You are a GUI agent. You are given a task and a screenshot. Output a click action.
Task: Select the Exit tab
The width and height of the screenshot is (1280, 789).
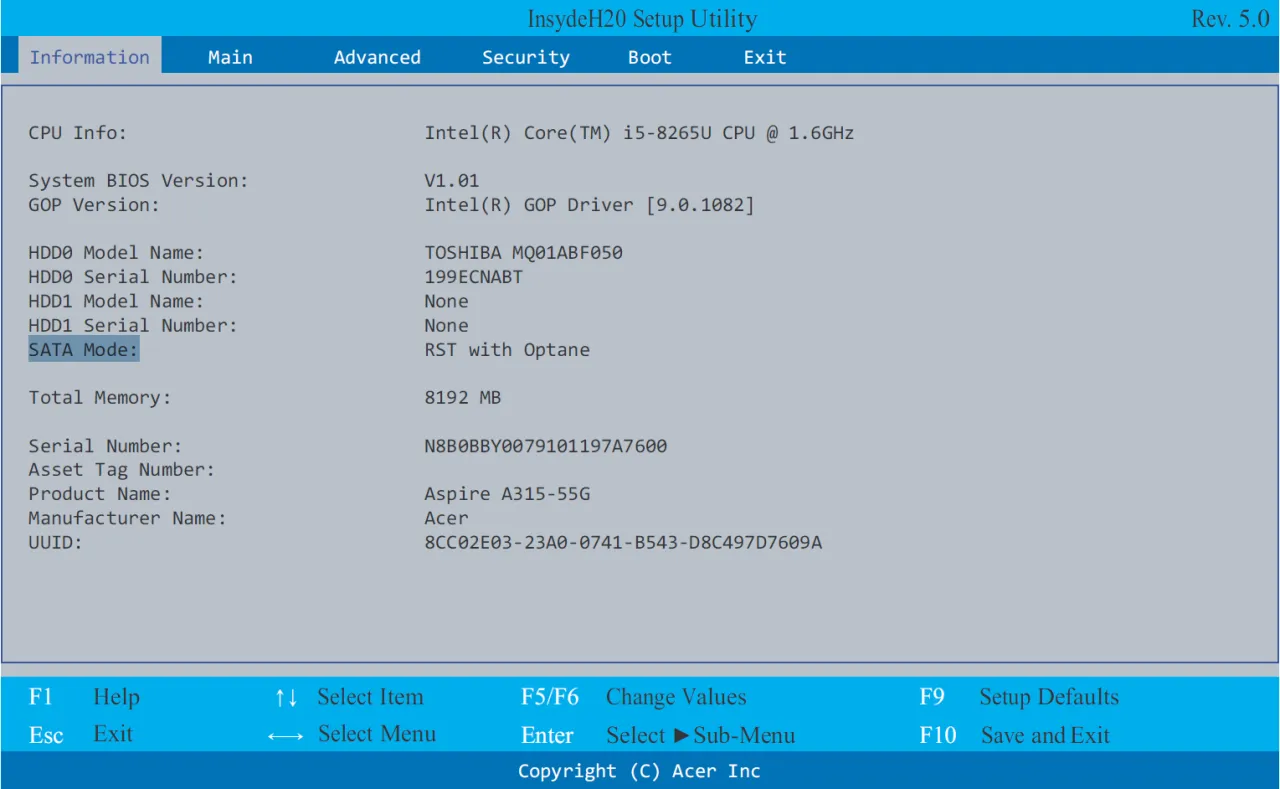click(765, 57)
